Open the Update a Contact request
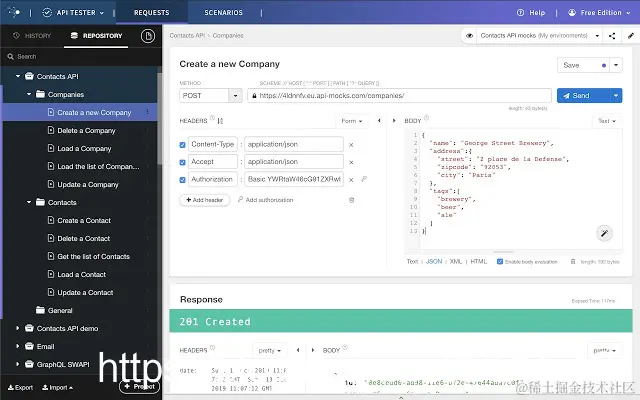 [85, 292]
